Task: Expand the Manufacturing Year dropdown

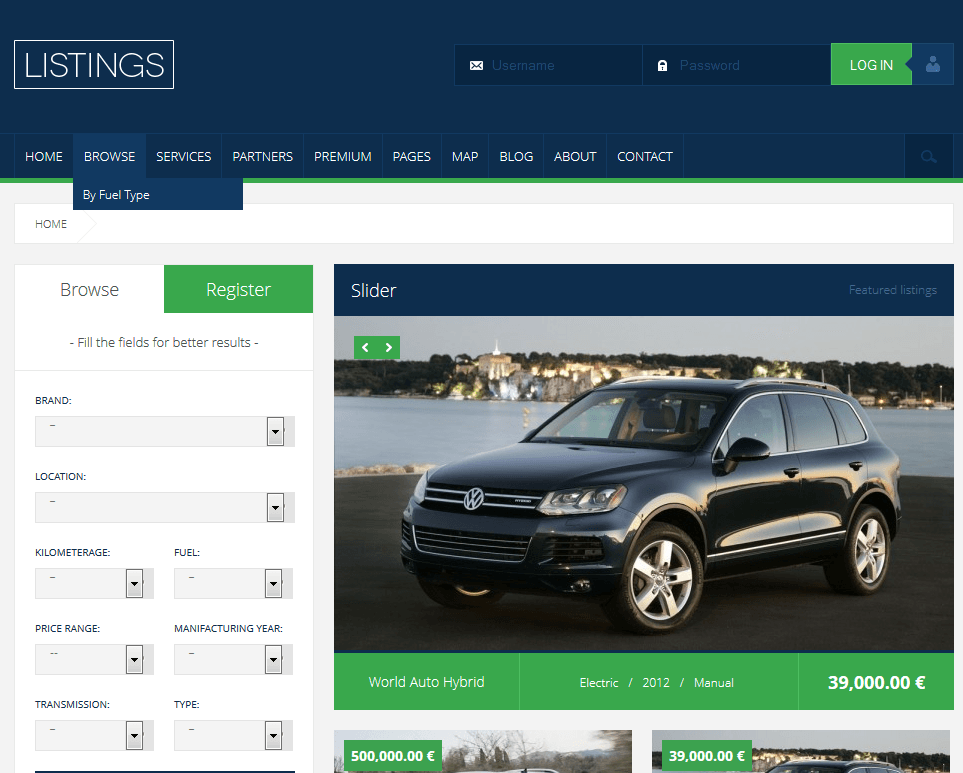Action: click(233, 659)
